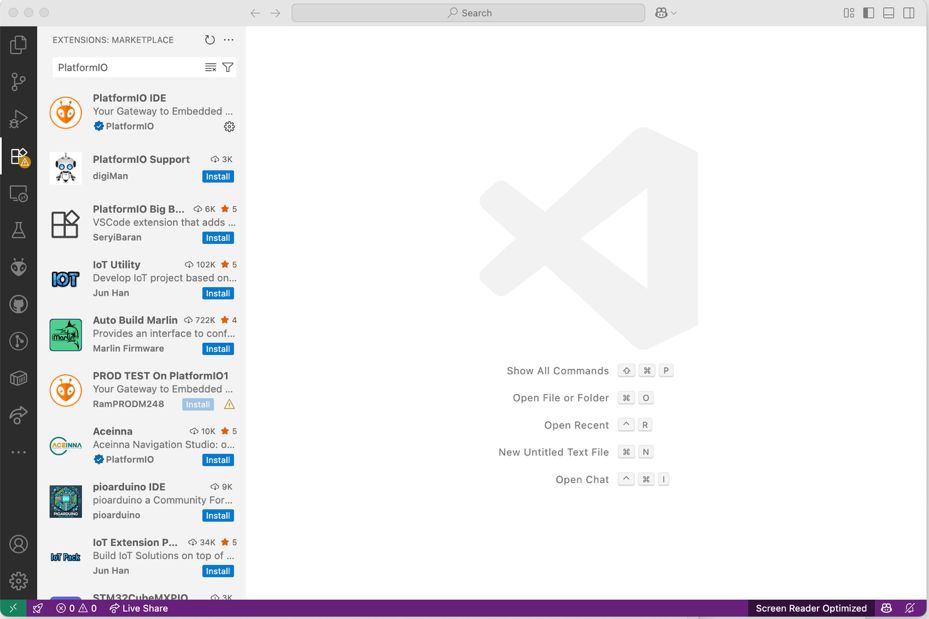Viewport: 929px width, 619px height.
Task: Open the Accounts menu icon
Action: click(18, 544)
